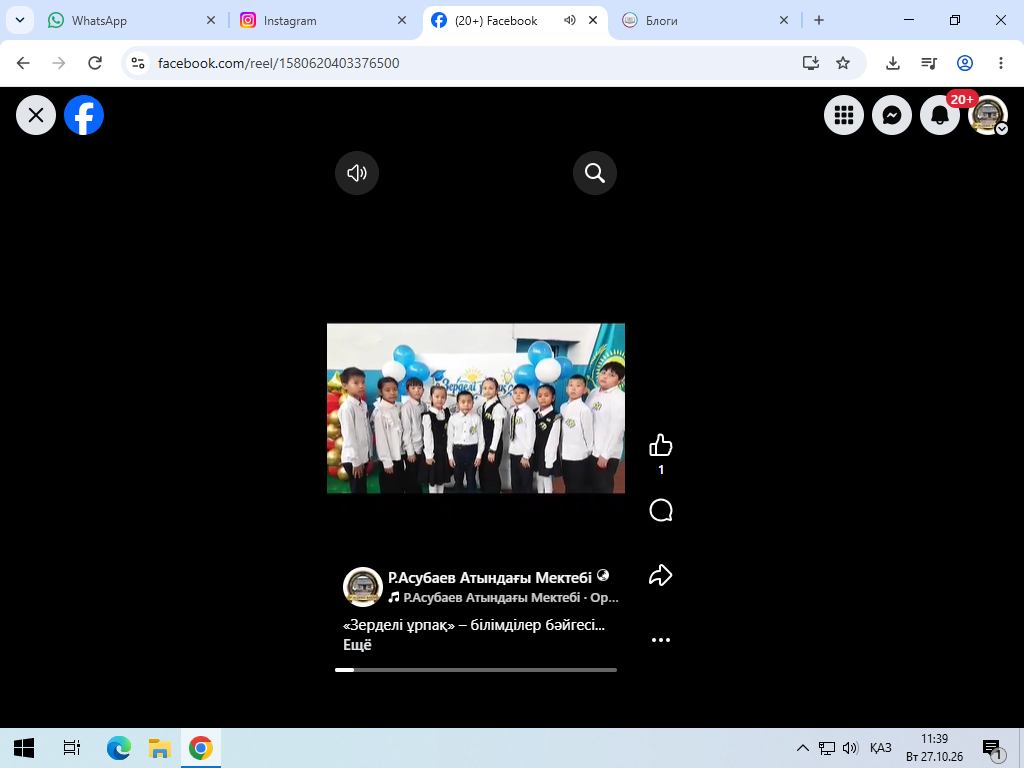Open the Facebook menu grid icon

(844, 116)
